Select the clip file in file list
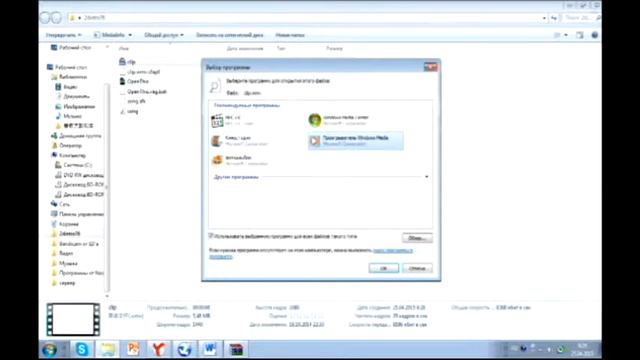Screen dimensions: 640x360 [x=127, y=62]
